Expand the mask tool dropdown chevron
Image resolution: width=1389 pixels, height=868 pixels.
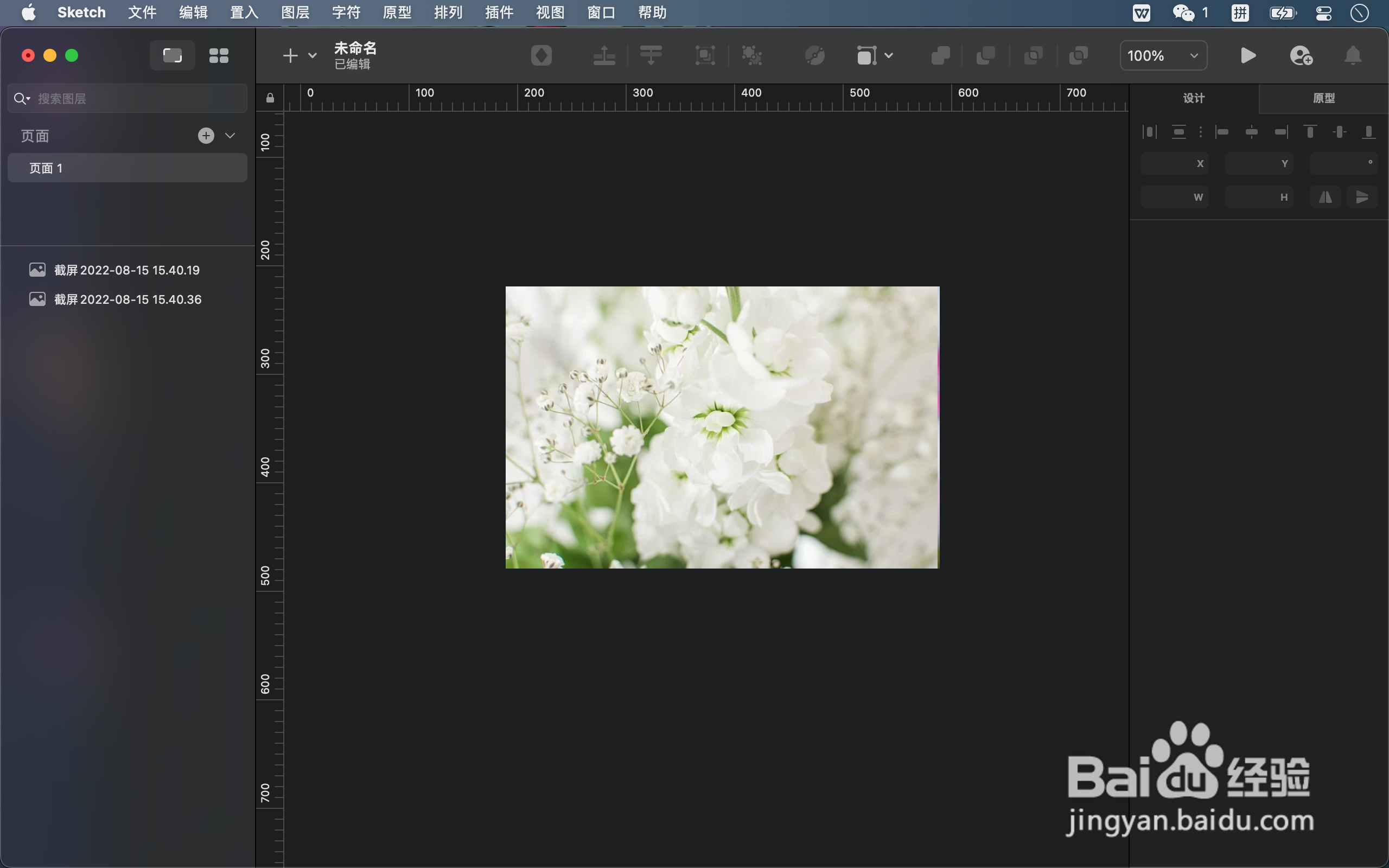coord(889,56)
